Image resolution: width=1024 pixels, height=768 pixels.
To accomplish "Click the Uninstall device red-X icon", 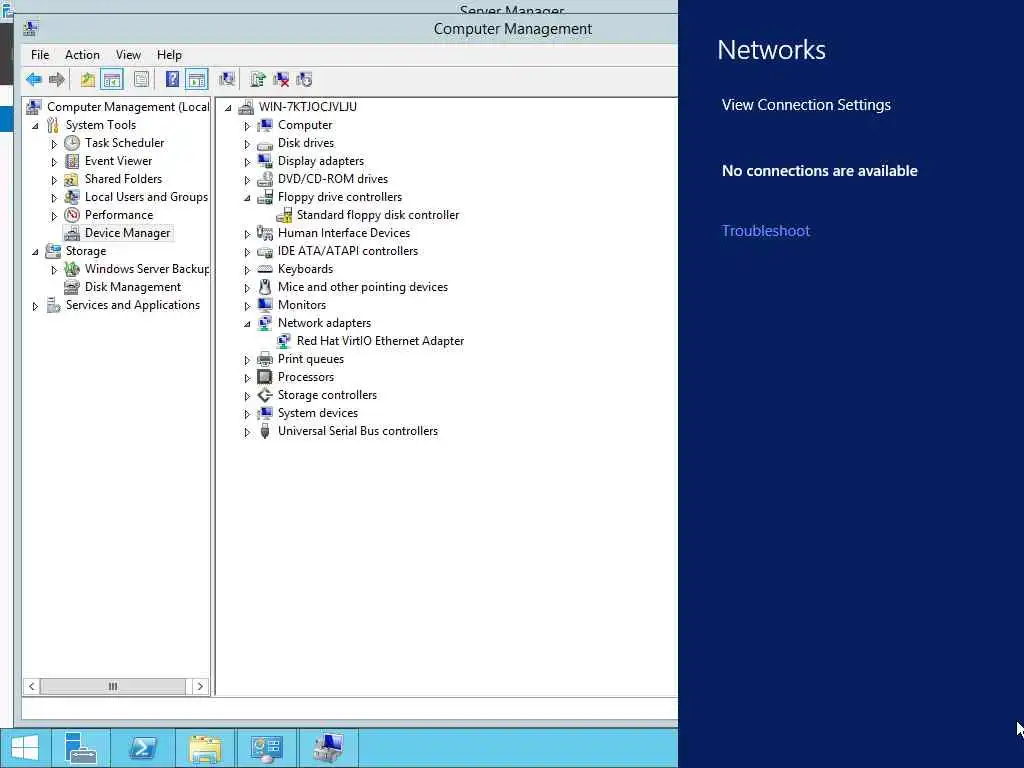I will pos(281,80).
